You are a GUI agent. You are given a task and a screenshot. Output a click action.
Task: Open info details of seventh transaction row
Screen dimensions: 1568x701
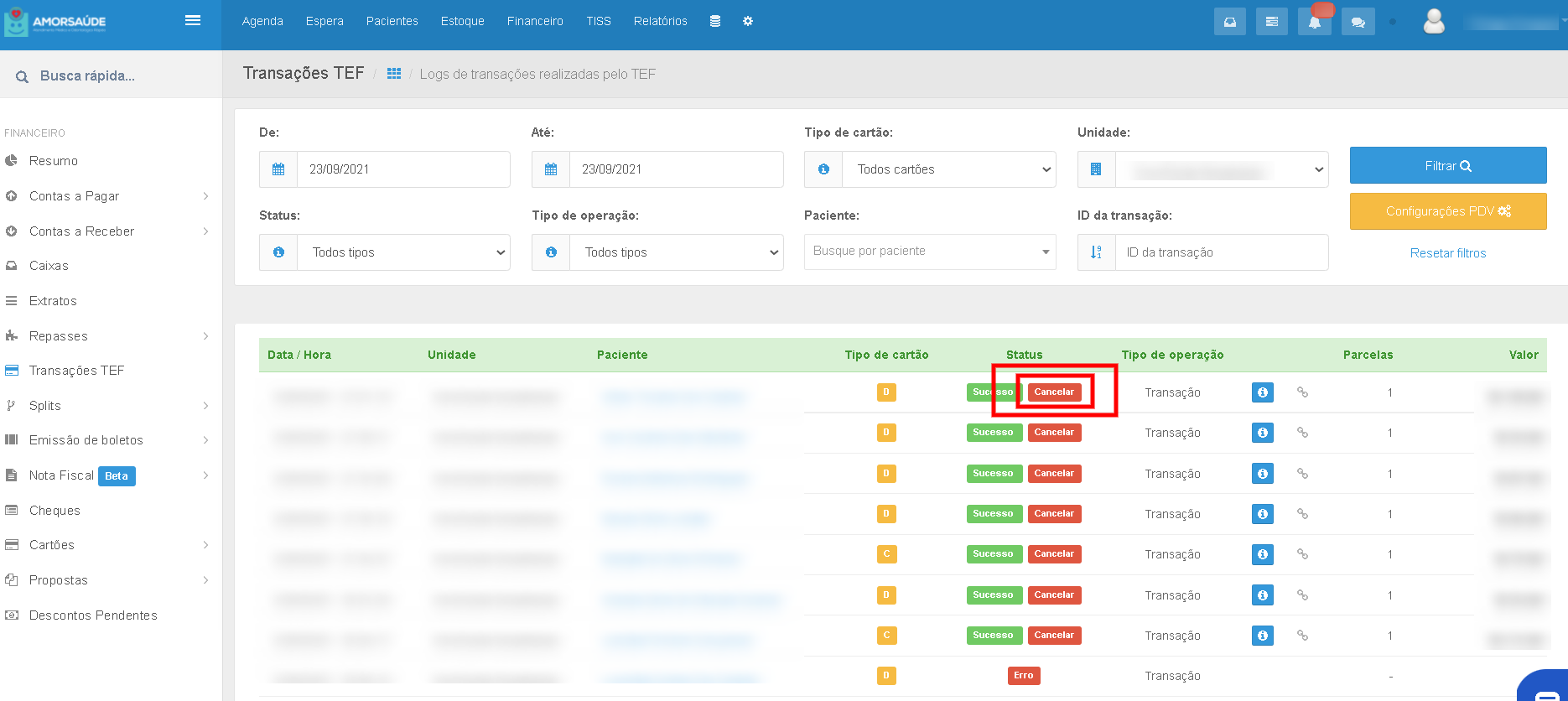1263,636
